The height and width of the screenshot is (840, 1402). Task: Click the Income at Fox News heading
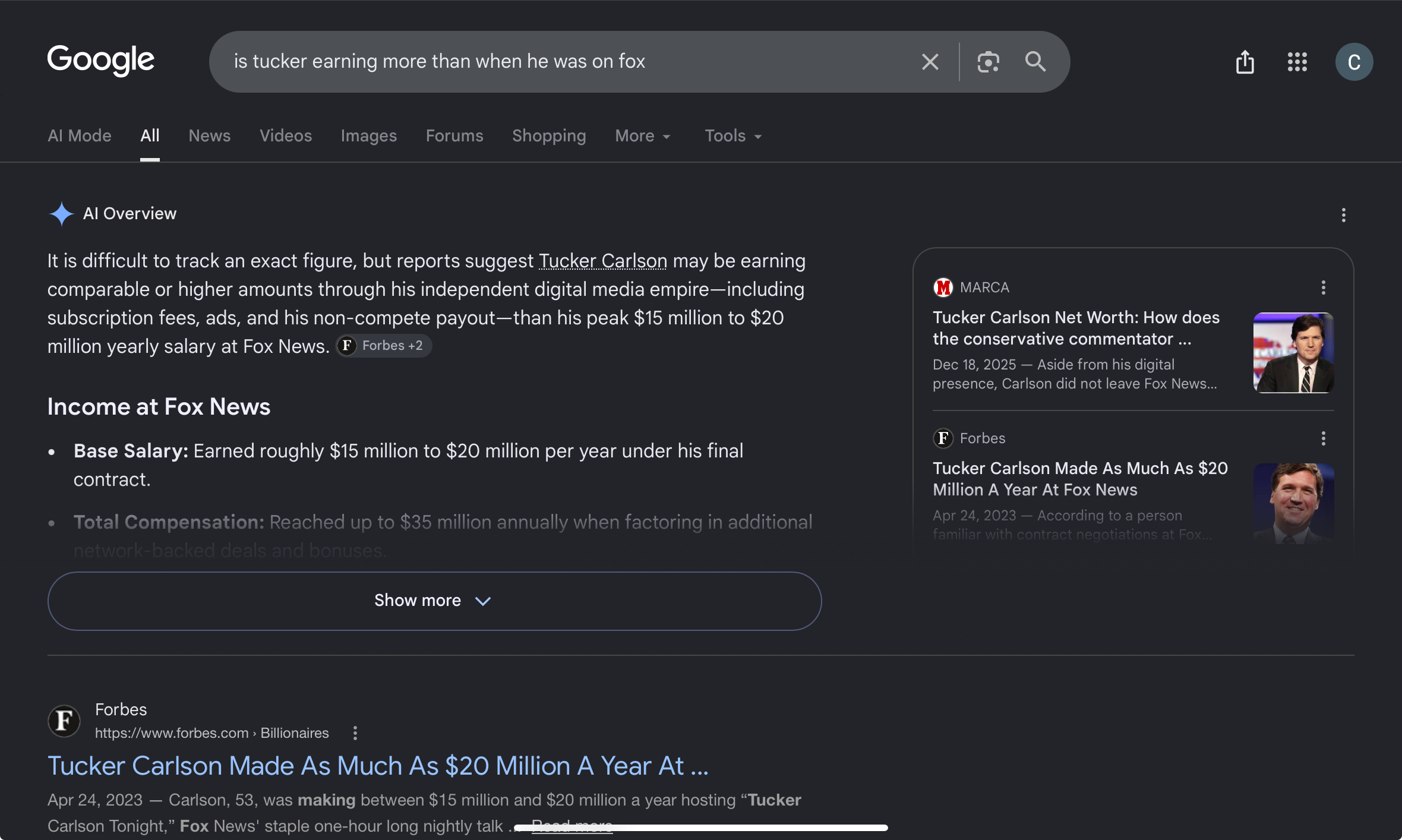coord(159,407)
